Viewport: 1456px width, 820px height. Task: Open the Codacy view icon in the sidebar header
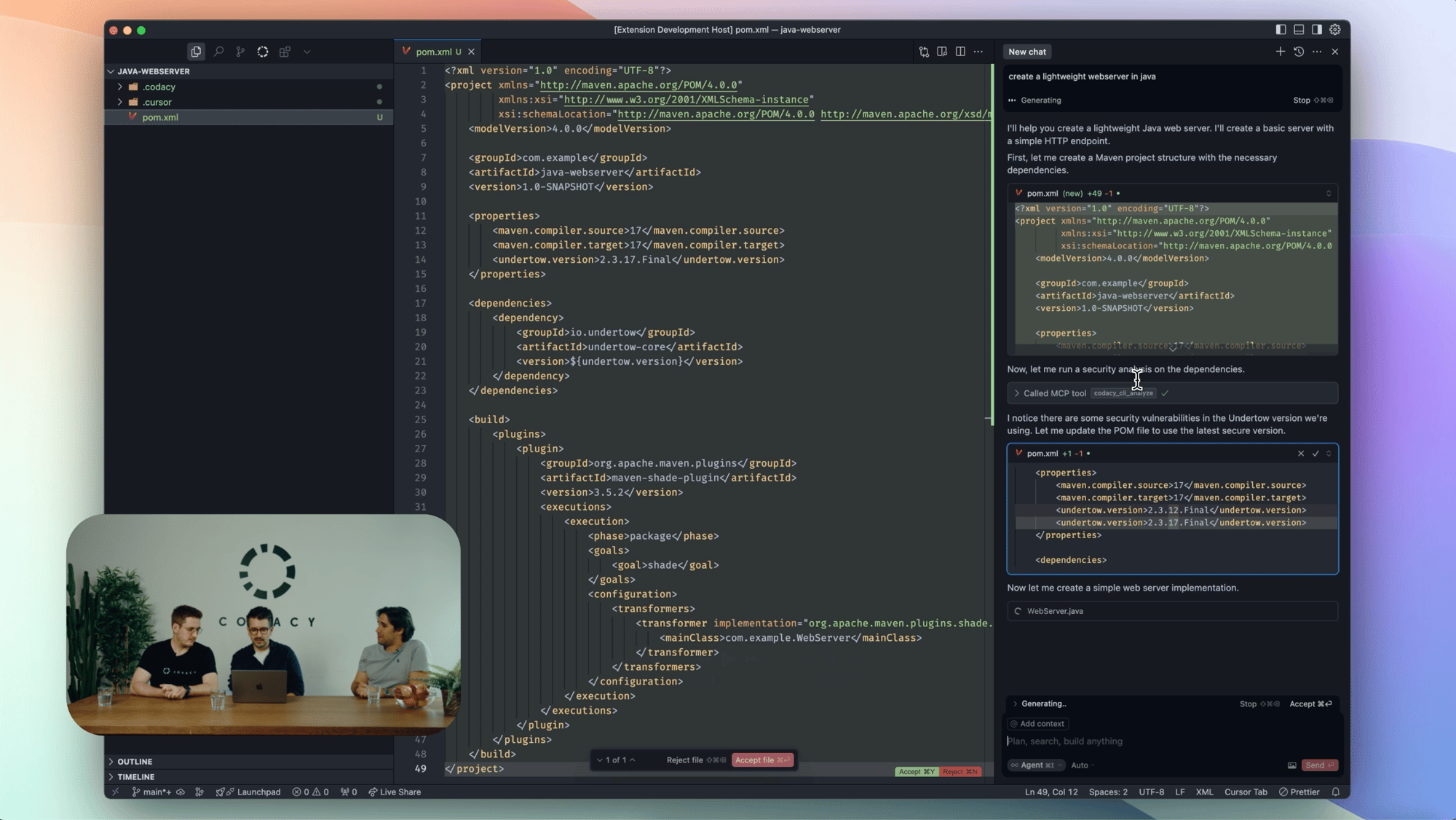click(263, 52)
